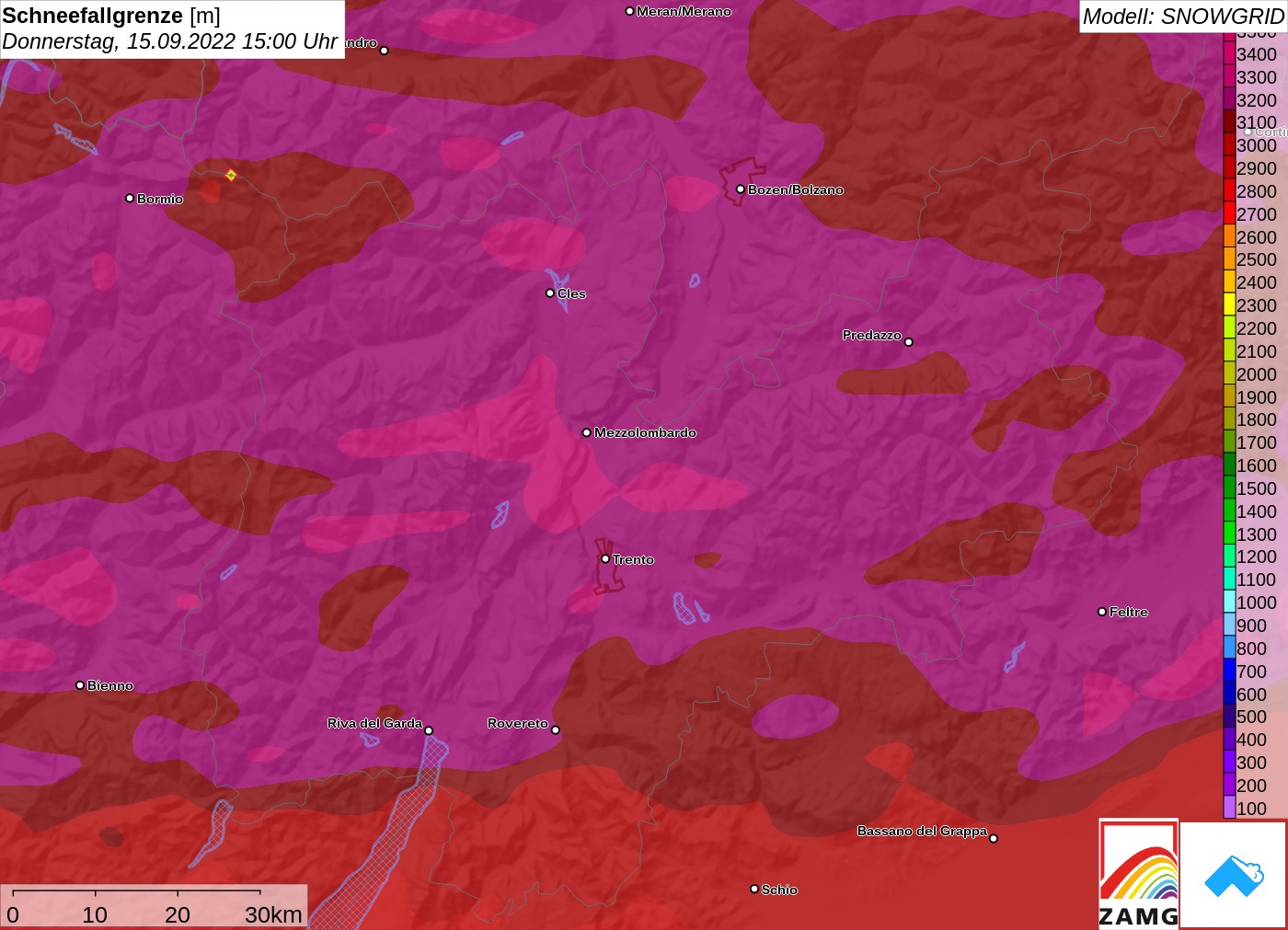
Task: Pick the 1400 legend color swatch
Action: point(1229,511)
